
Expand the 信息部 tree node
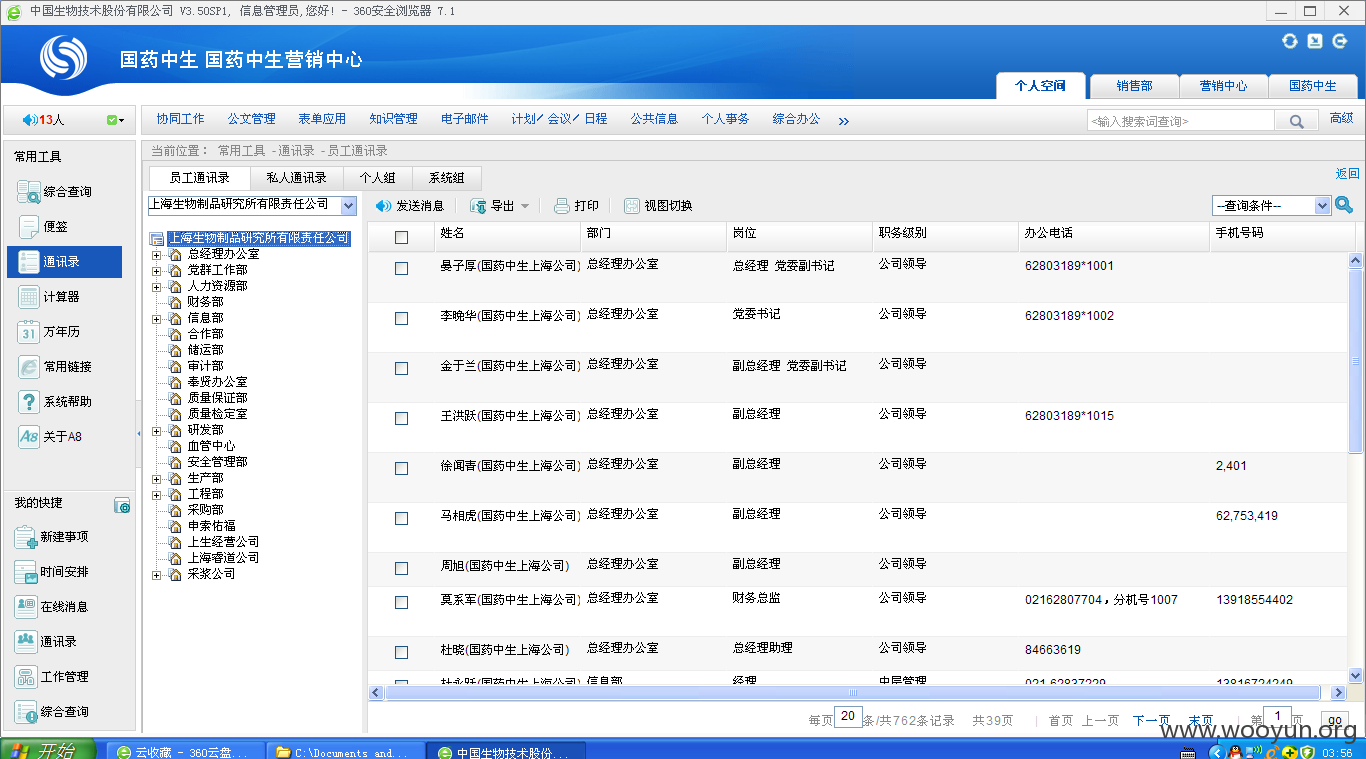coord(156,318)
